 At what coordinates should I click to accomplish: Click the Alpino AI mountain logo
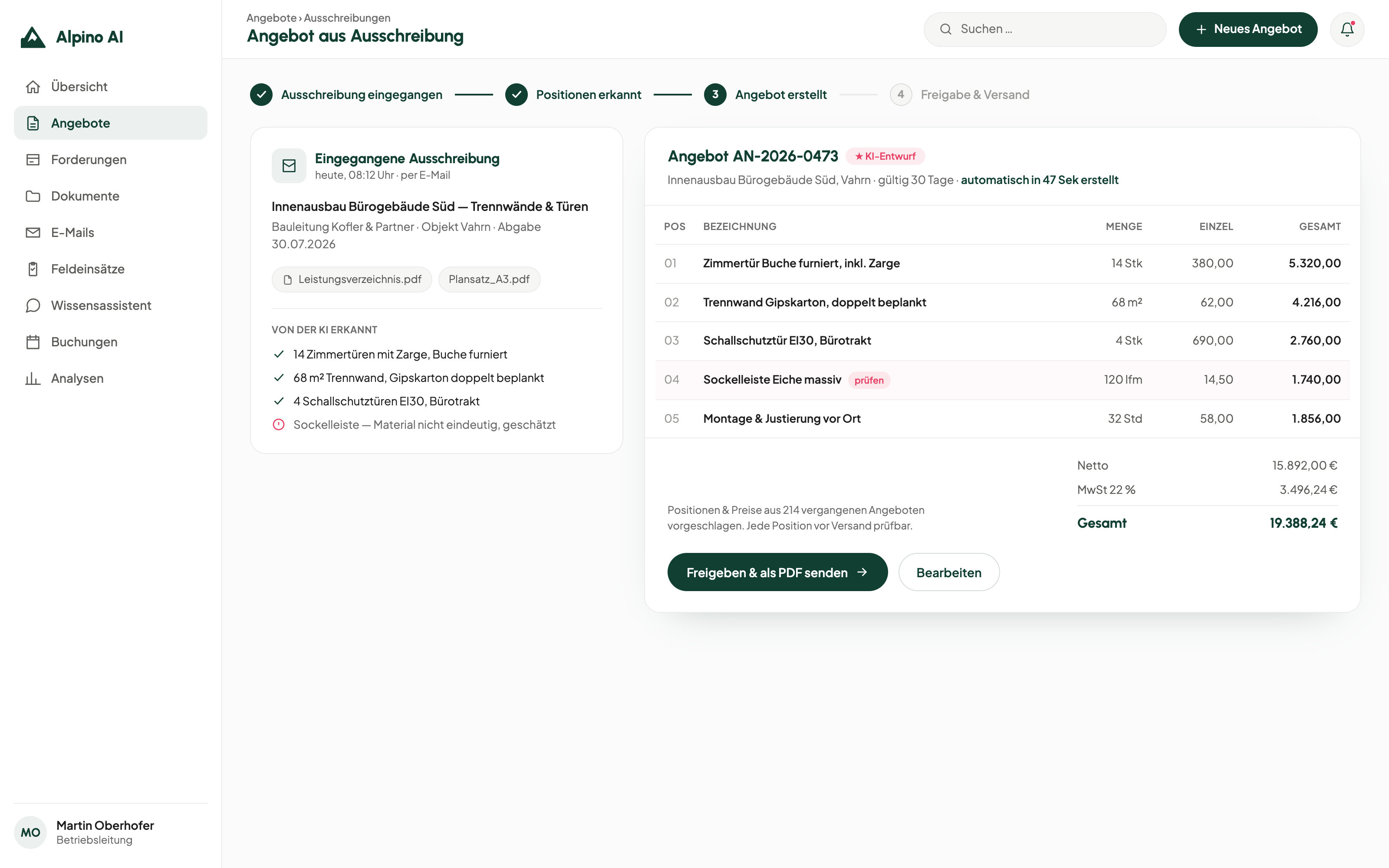coord(33,37)
